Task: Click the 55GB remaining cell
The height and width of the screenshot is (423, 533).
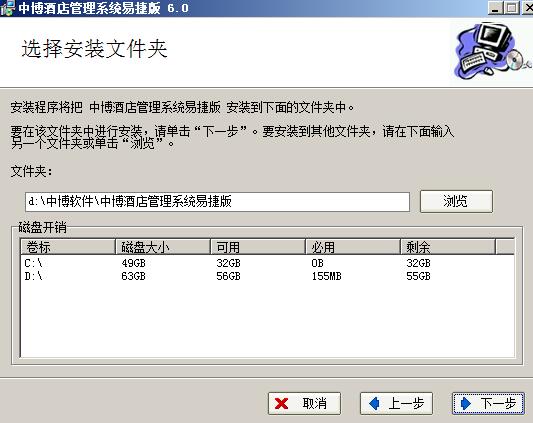Action: pos(418,276)
